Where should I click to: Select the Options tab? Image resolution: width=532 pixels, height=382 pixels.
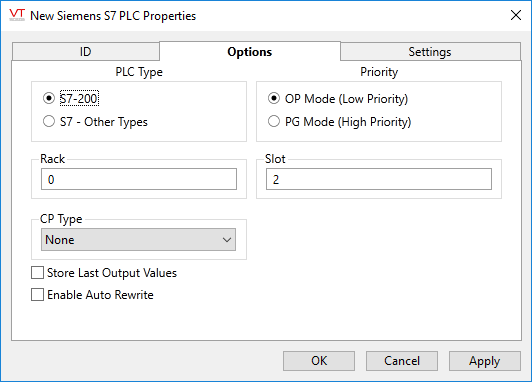point(250,52)
